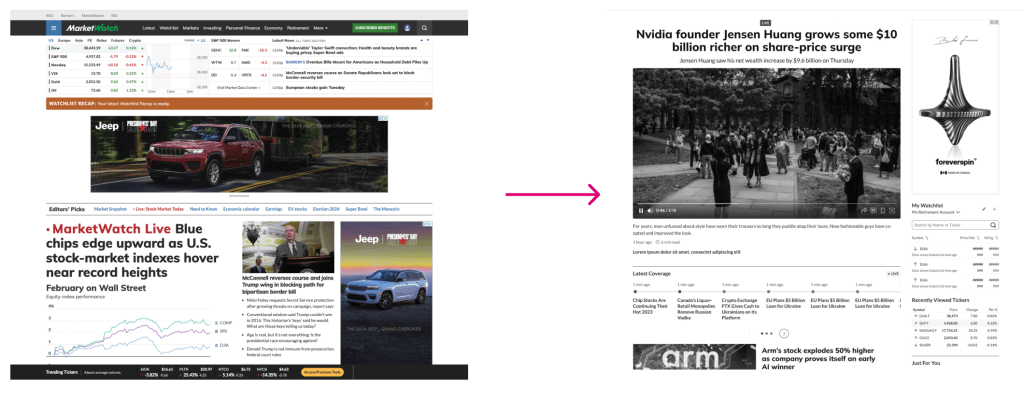Go to next Latest Coverage slide arrow

coord(784,332)
